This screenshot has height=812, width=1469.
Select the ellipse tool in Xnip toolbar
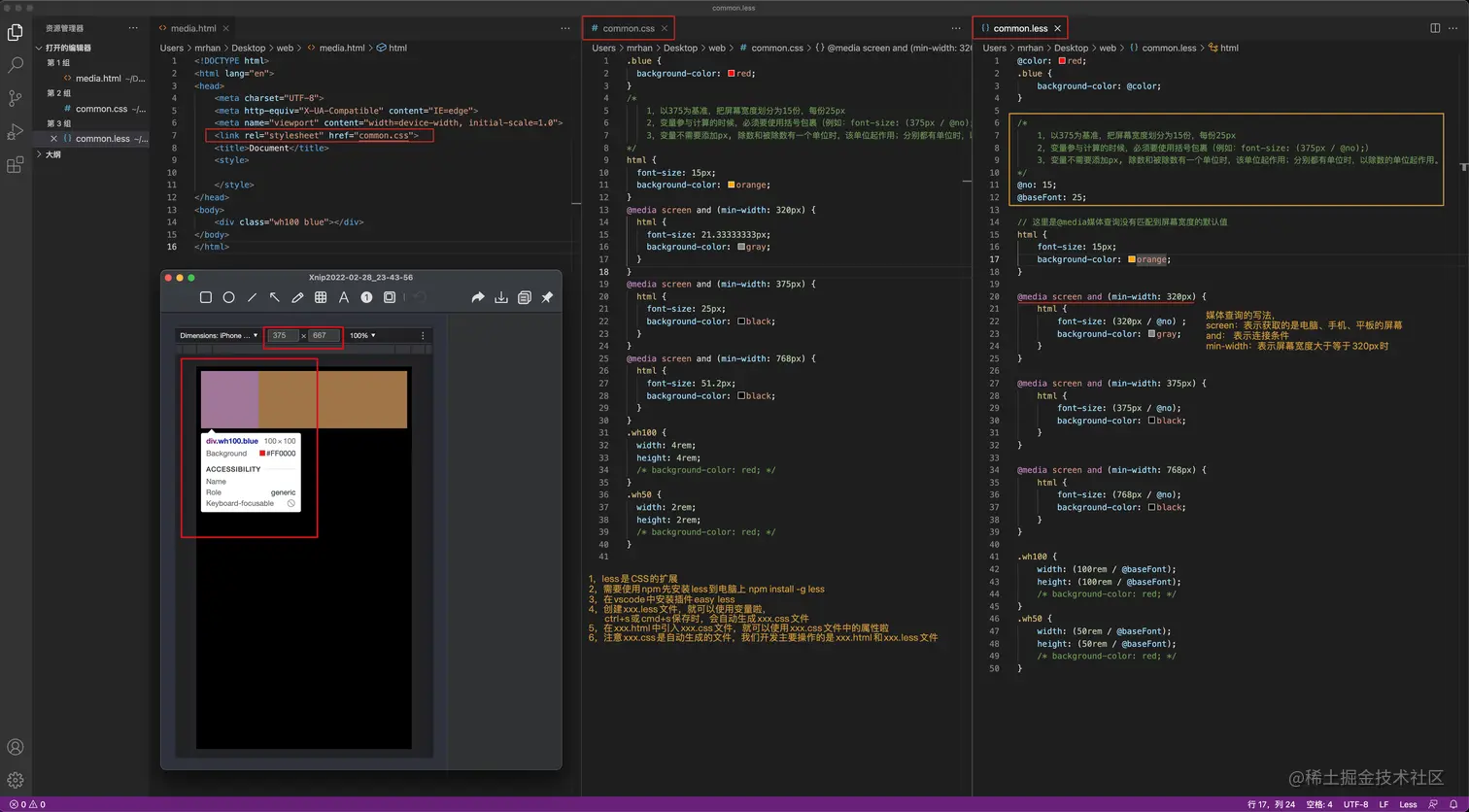tap(229, 297)
